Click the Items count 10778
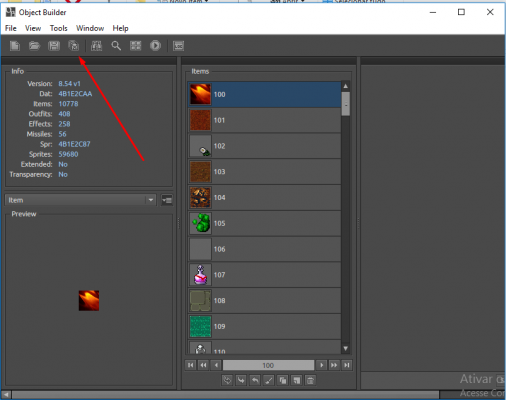 point(68,104)
